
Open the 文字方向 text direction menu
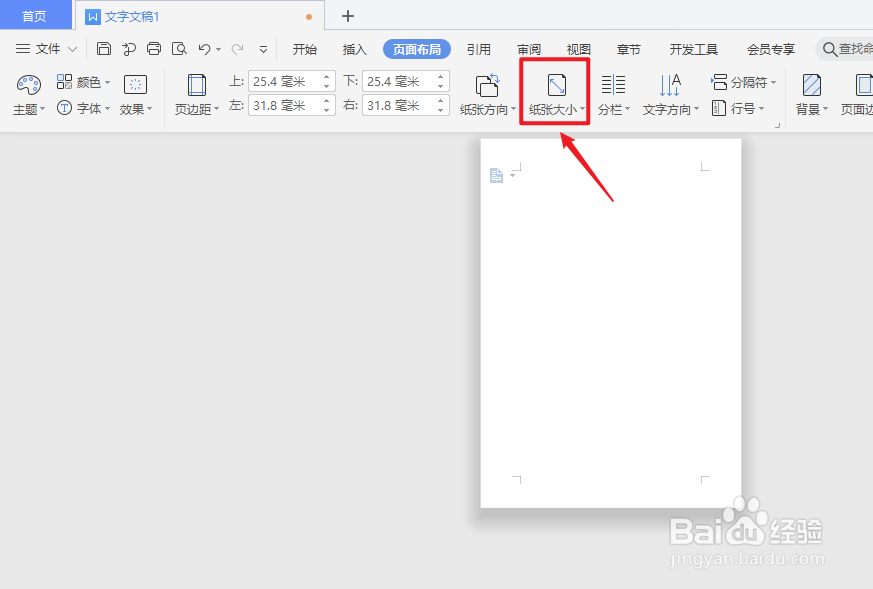pos(670,95)
